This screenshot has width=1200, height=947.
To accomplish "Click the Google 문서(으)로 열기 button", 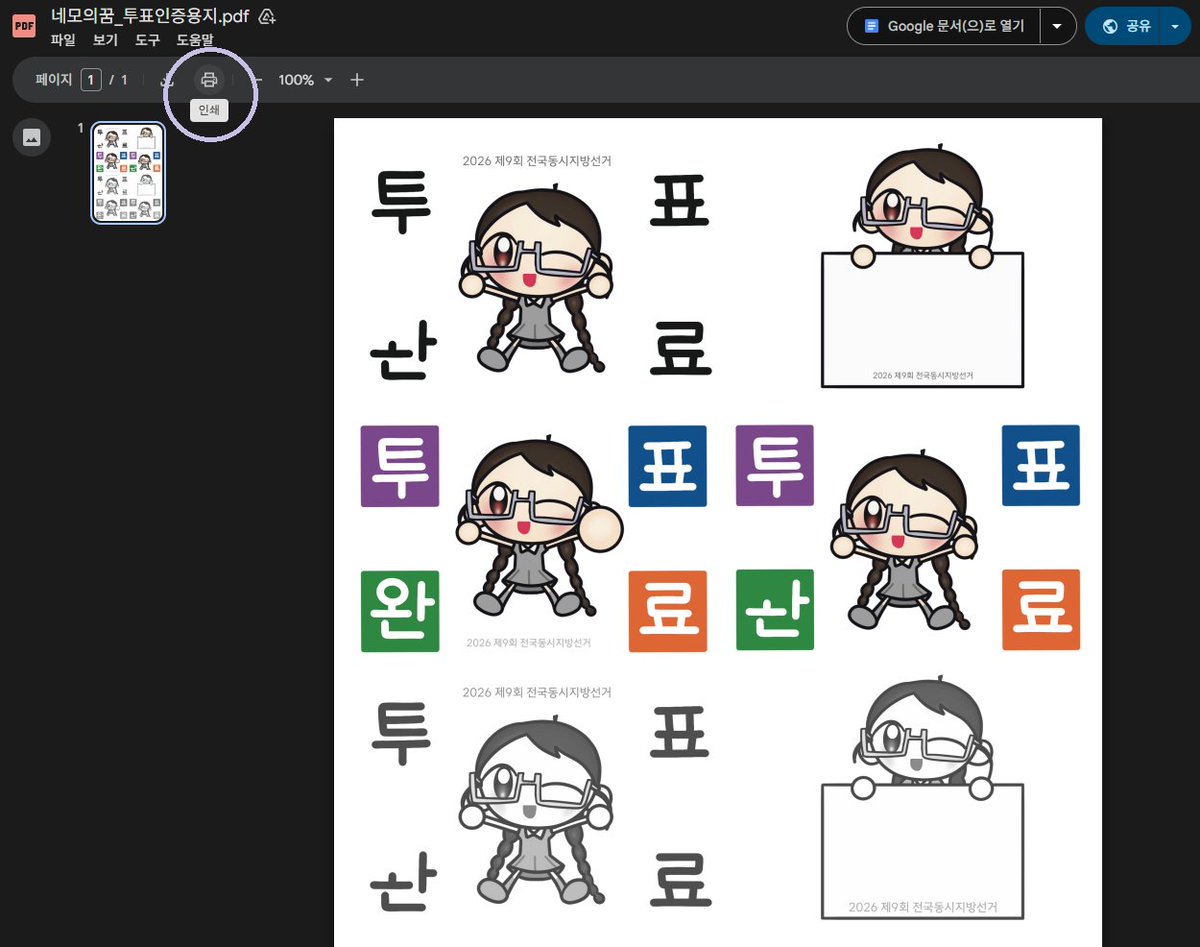I will [944, 26].
